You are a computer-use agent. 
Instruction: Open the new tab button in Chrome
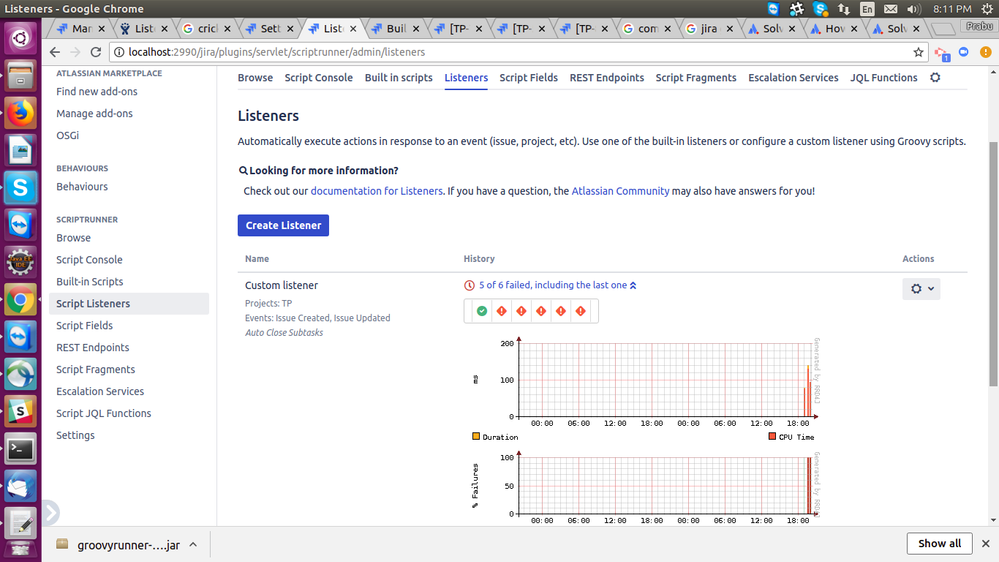coord(943,29)
